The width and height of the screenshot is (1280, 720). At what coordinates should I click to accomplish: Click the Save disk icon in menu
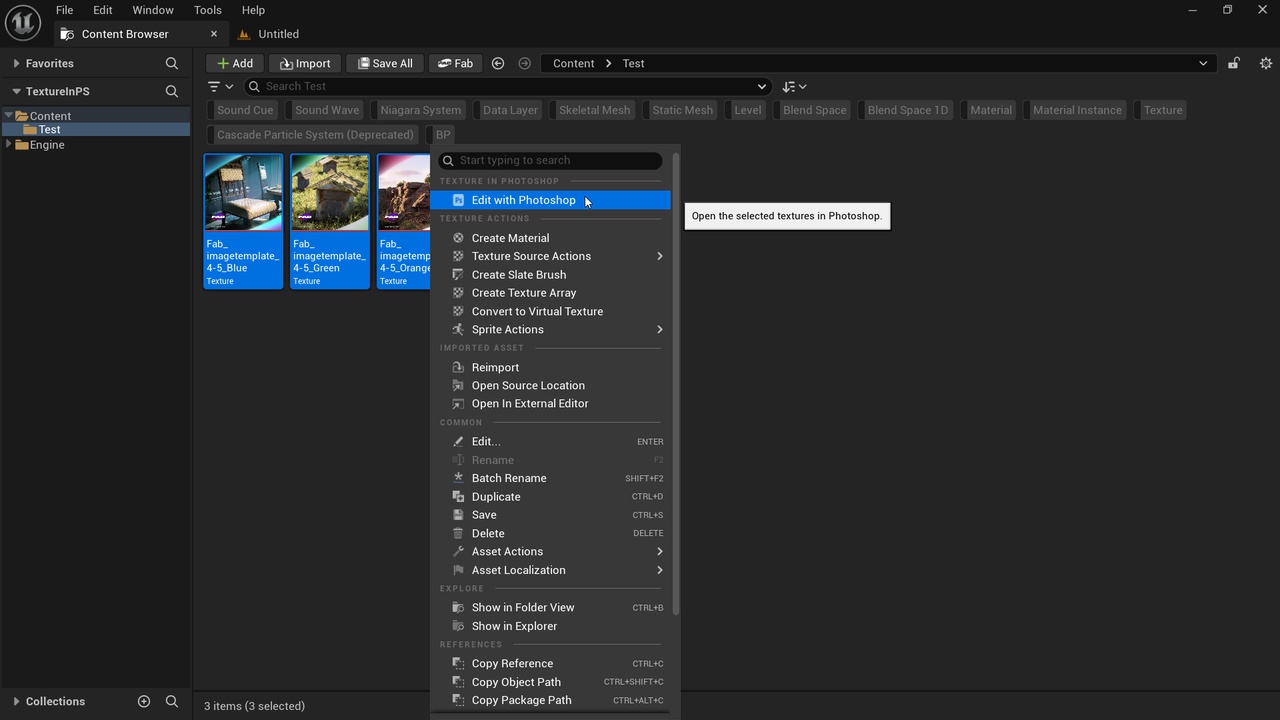click(x=458, y=515)
